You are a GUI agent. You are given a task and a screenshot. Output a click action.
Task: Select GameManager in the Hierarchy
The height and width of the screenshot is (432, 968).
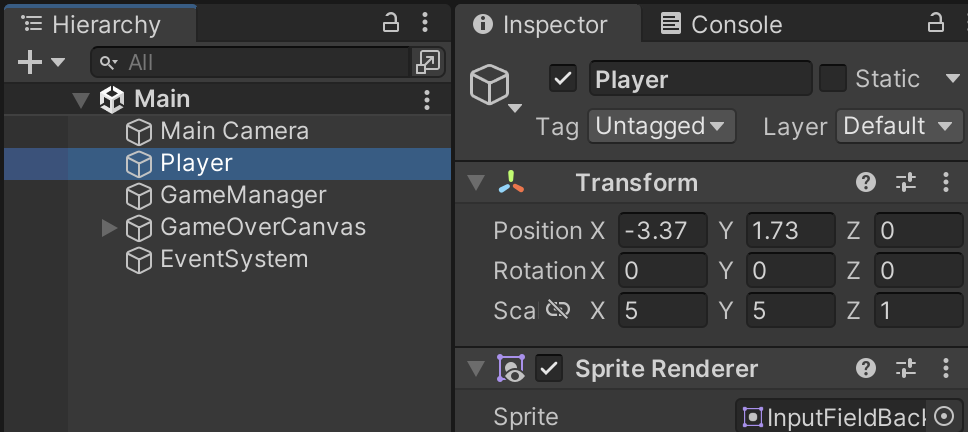(243, 195)
